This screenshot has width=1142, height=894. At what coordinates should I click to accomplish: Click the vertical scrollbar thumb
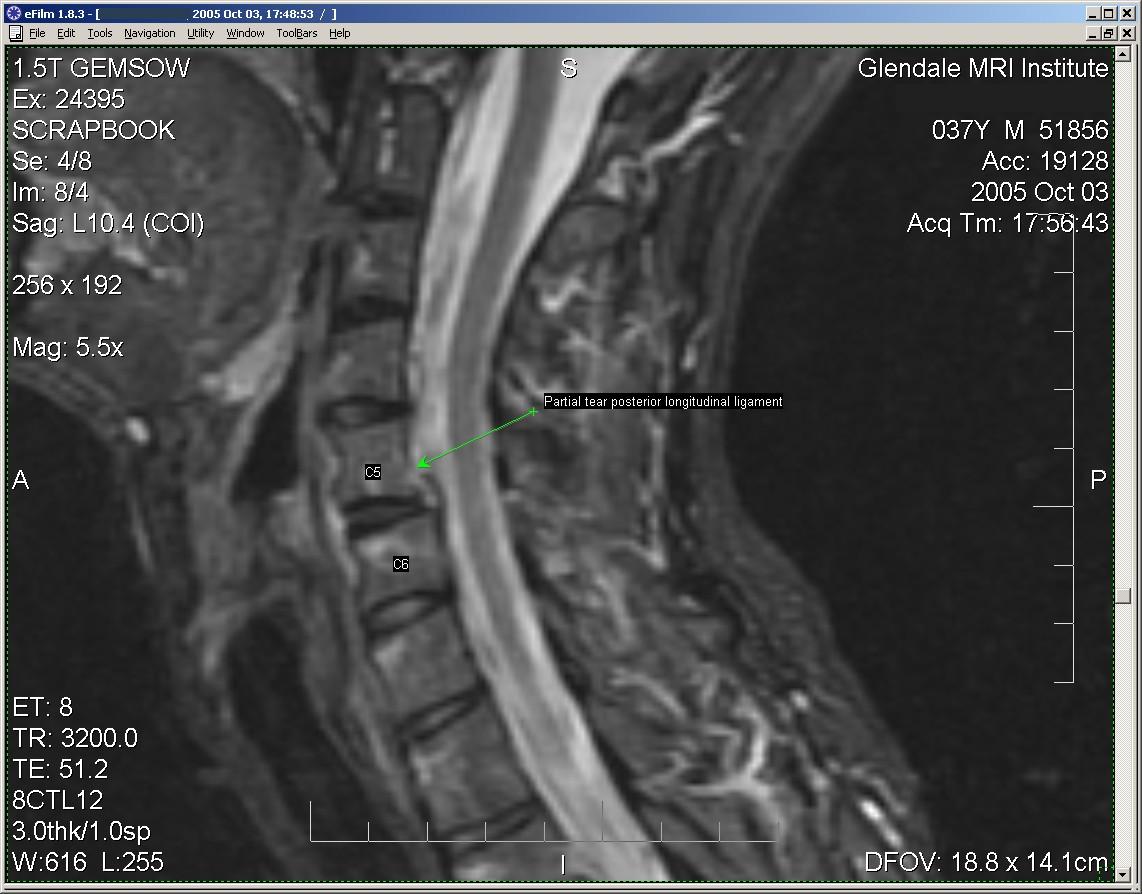1124,596
